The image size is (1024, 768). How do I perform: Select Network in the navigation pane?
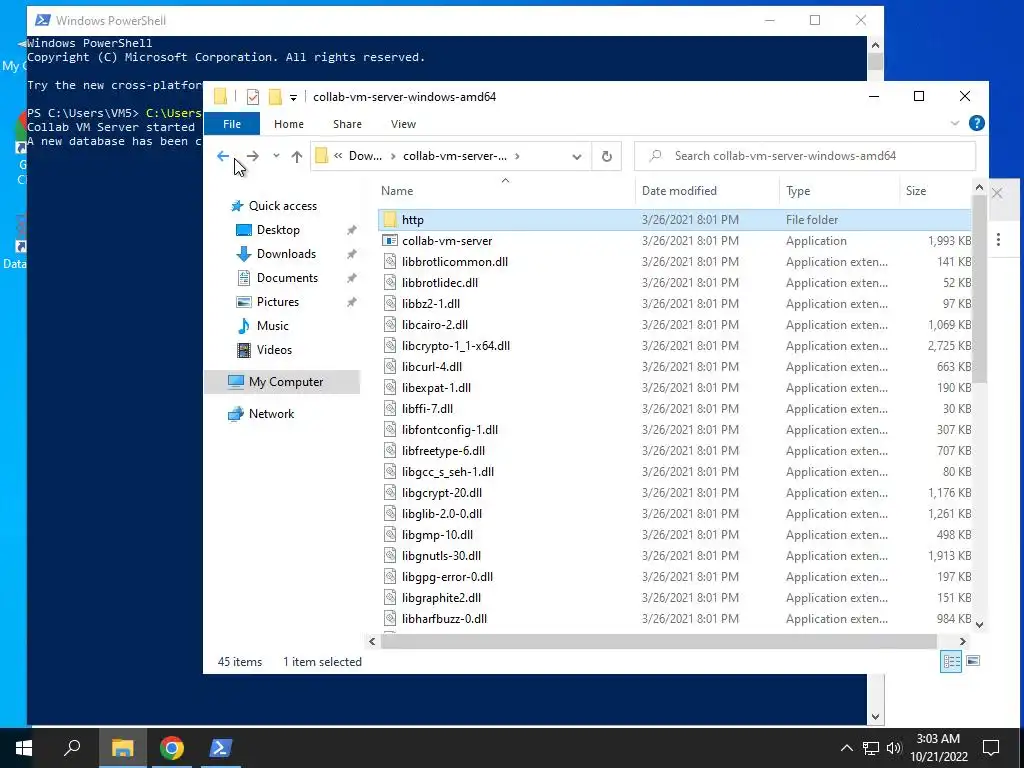click(271, 414)
